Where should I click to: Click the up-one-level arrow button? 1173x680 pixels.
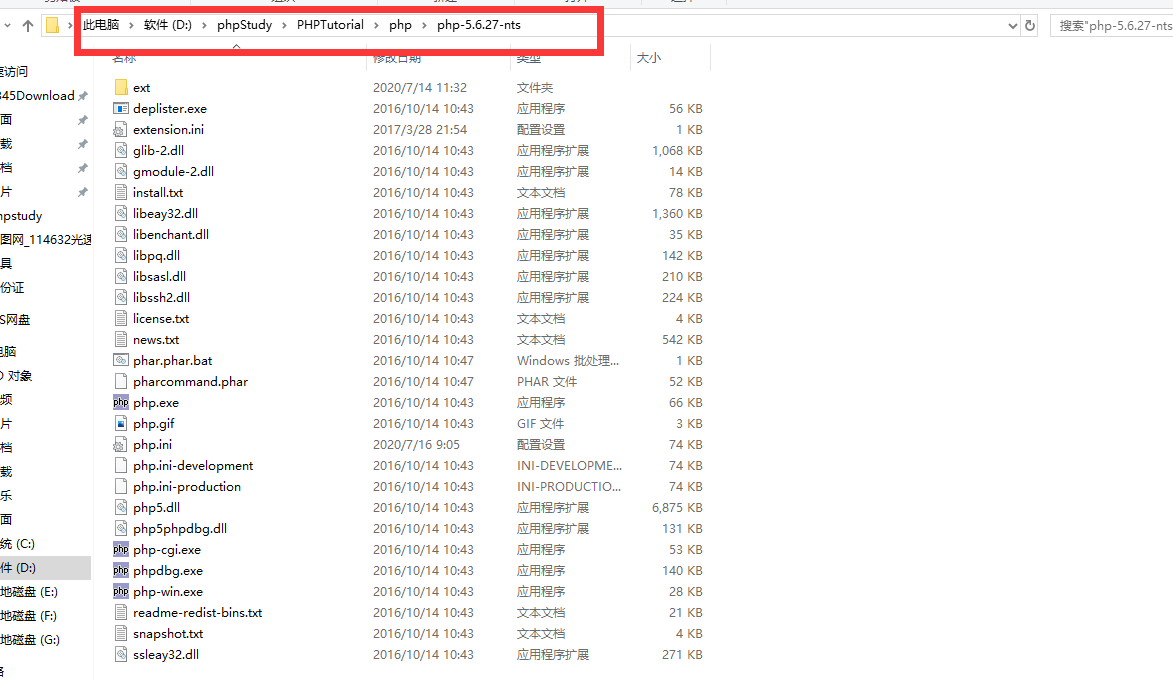(x=28, y=25)
